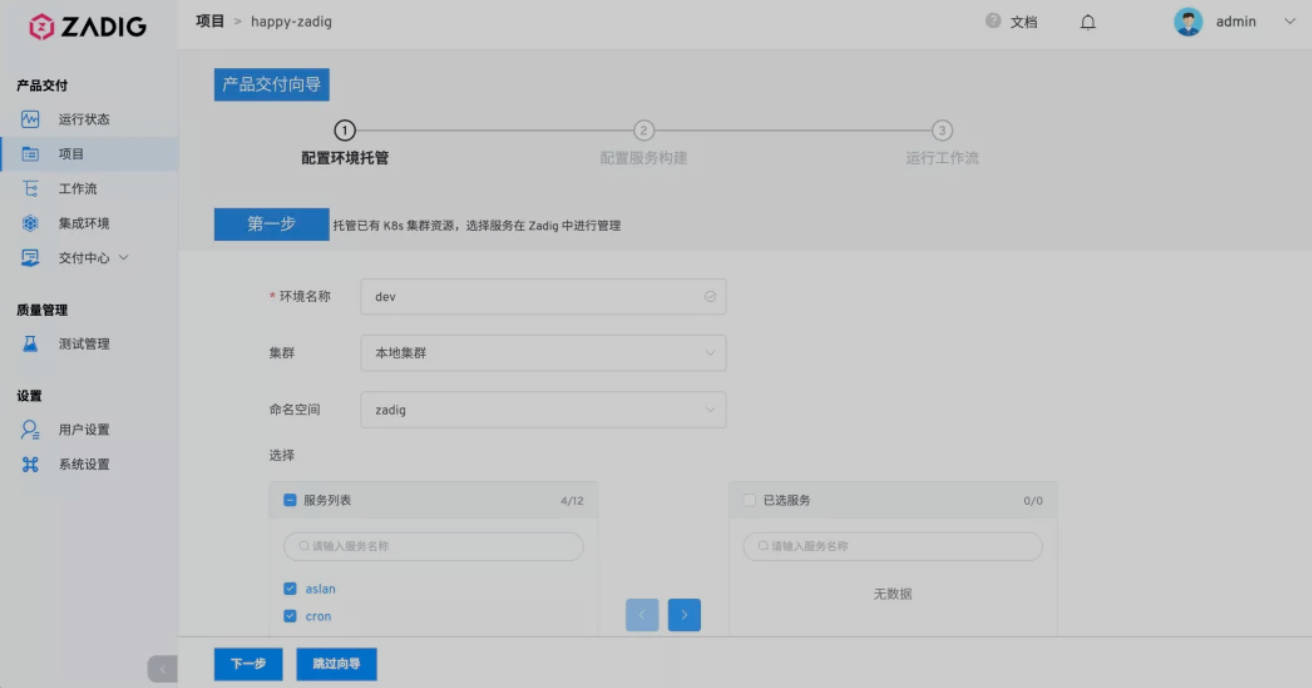Viewport: 1312px width, 688px height.
Task: Click the 环境名称 input field
Action: pos(543,296)
